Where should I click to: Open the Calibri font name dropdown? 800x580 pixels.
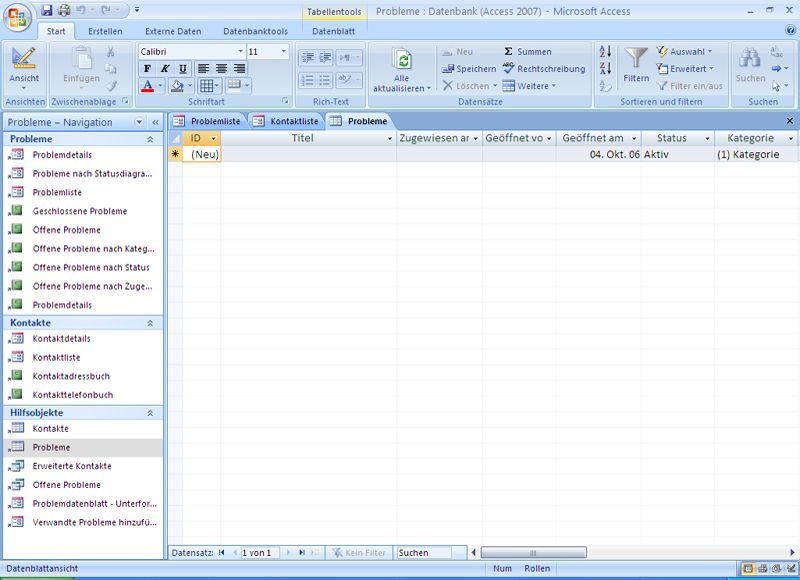(x=240, y=51)
